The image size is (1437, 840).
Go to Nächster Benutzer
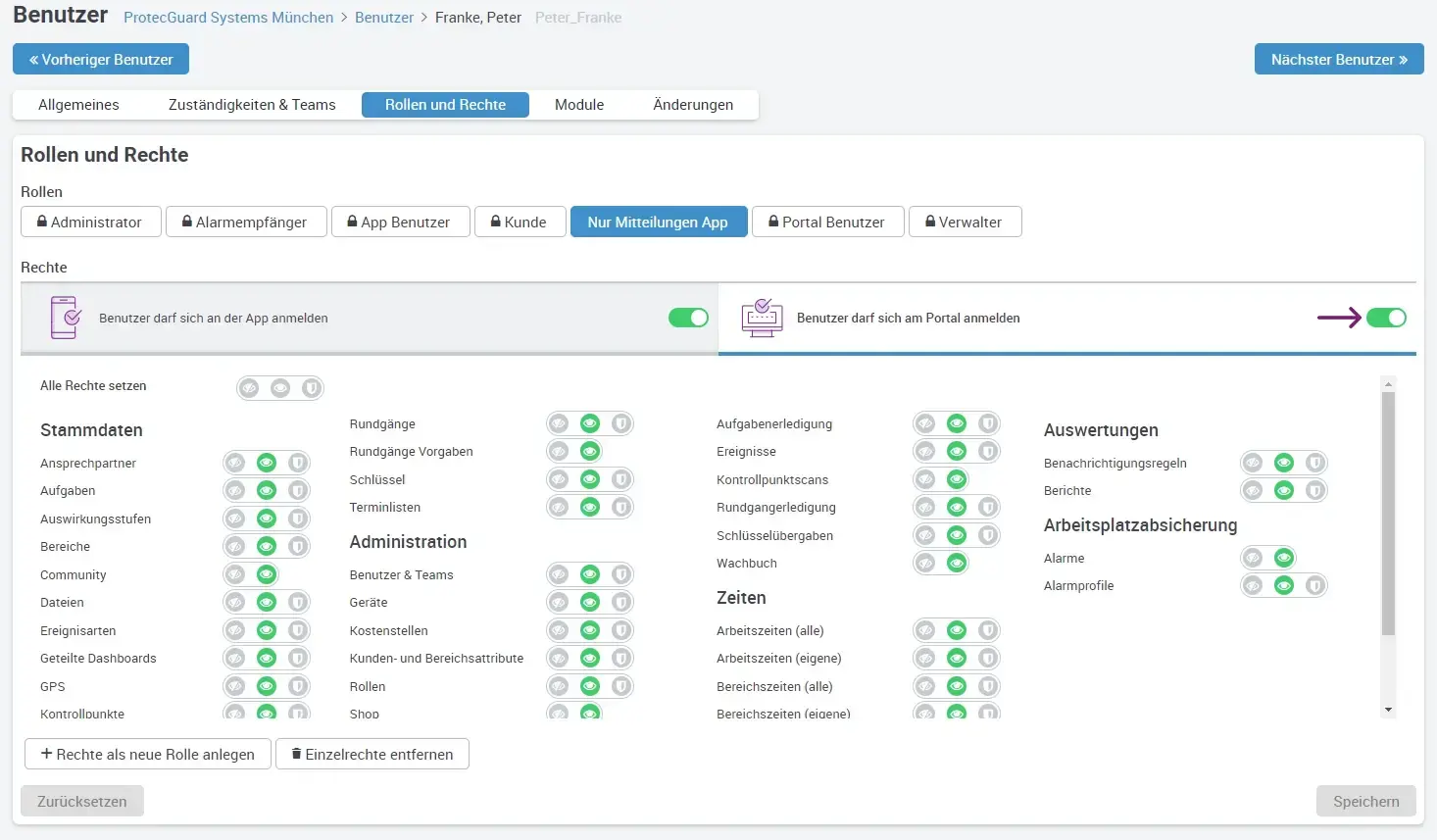tap(1338, 59)
